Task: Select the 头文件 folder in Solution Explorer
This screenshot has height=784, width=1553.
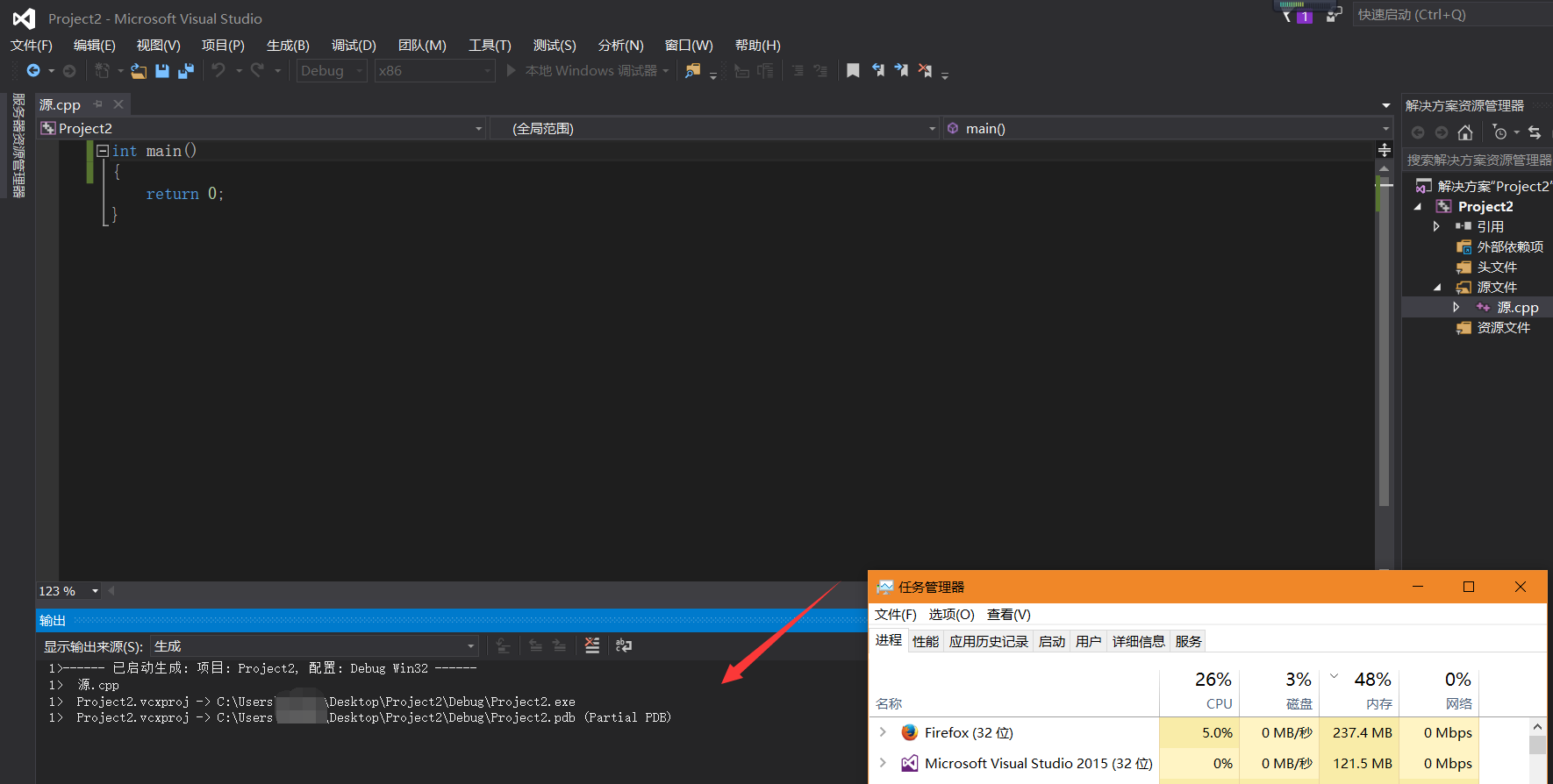Action: coord(1497,267)
